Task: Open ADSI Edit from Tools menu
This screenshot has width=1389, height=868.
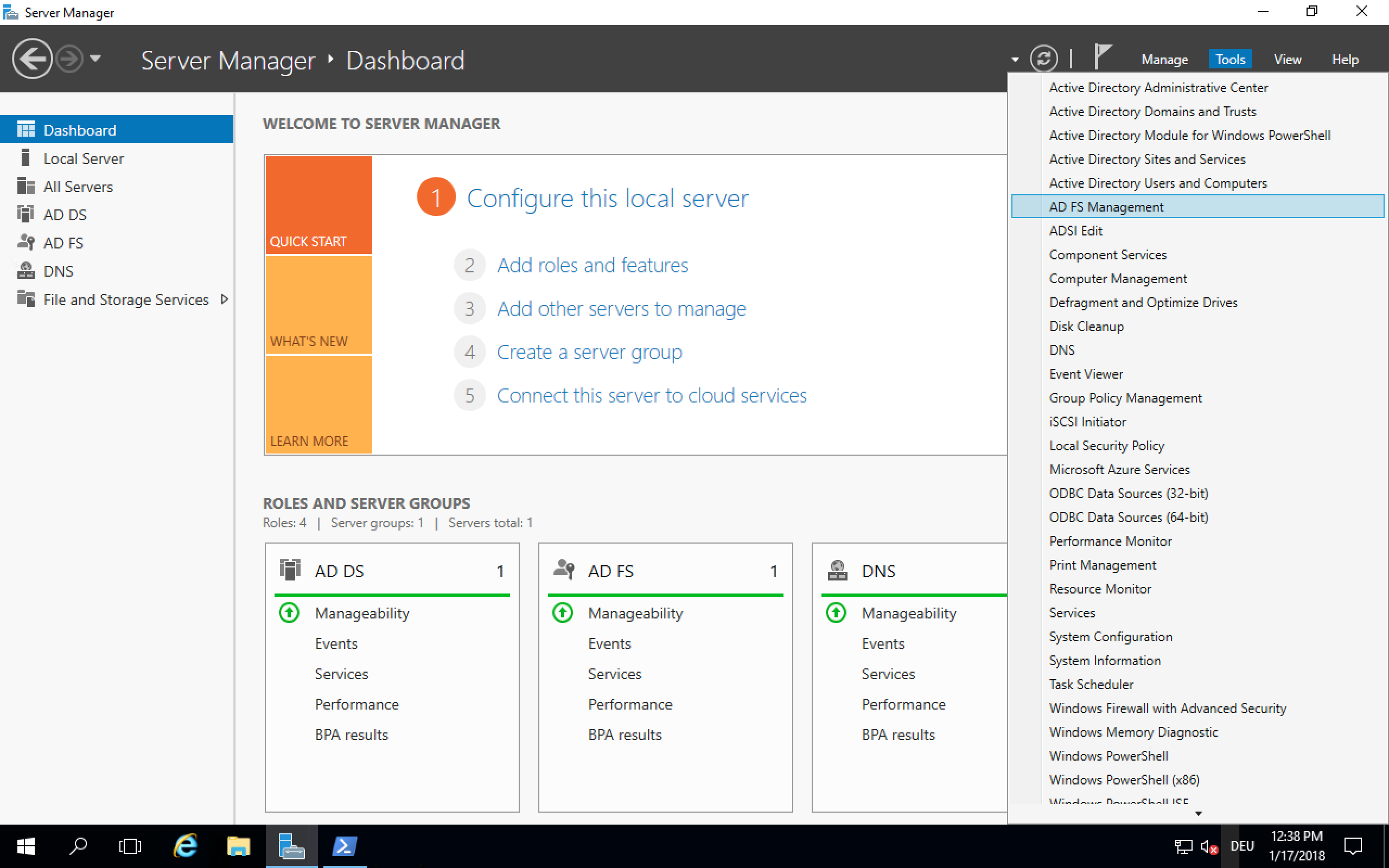Action: 1197,231
